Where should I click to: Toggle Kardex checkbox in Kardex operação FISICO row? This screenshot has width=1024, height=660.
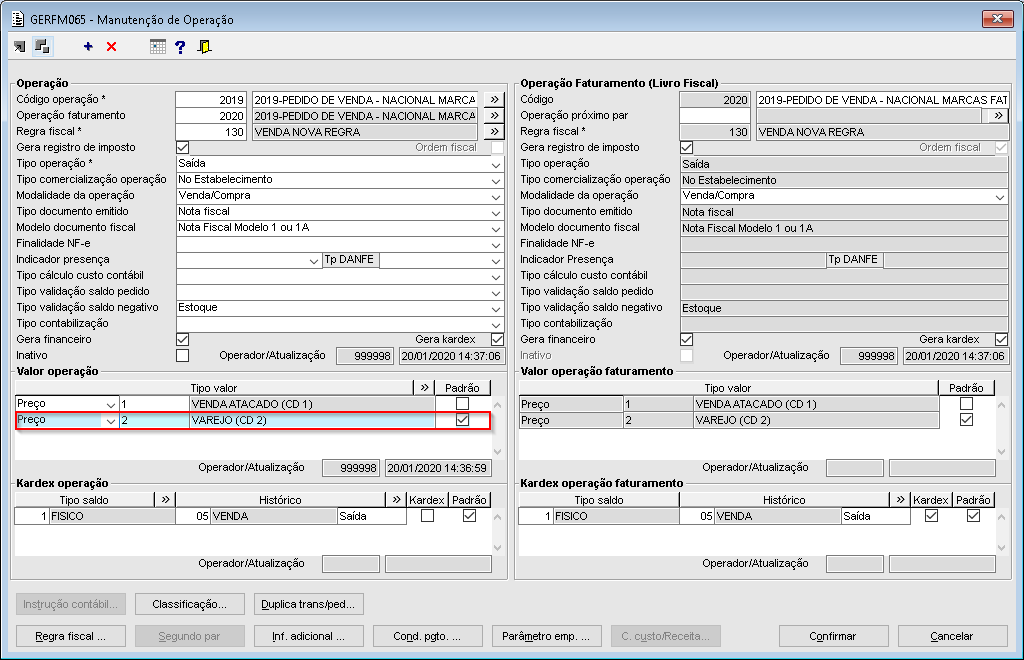pos(428,516)
